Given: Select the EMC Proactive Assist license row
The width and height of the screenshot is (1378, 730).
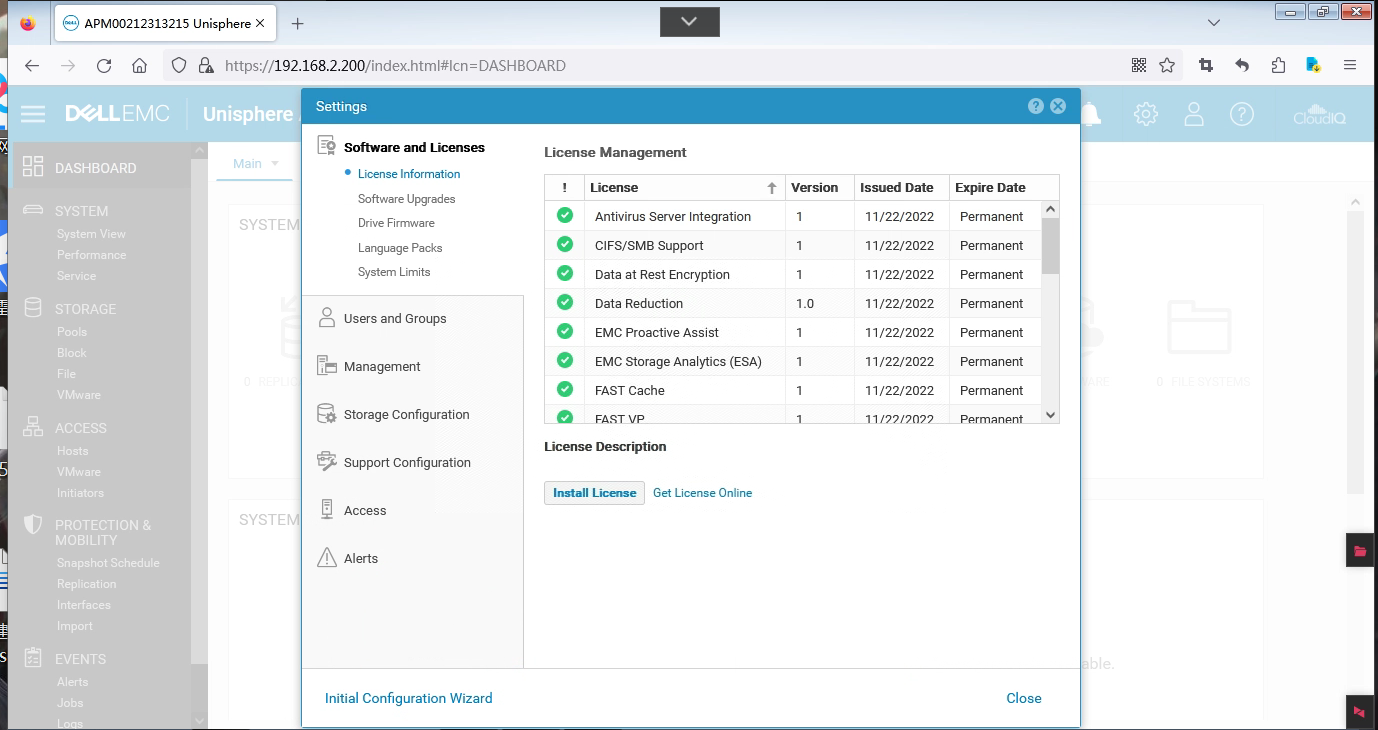Looking at the screenshot, I should [793, 332].
